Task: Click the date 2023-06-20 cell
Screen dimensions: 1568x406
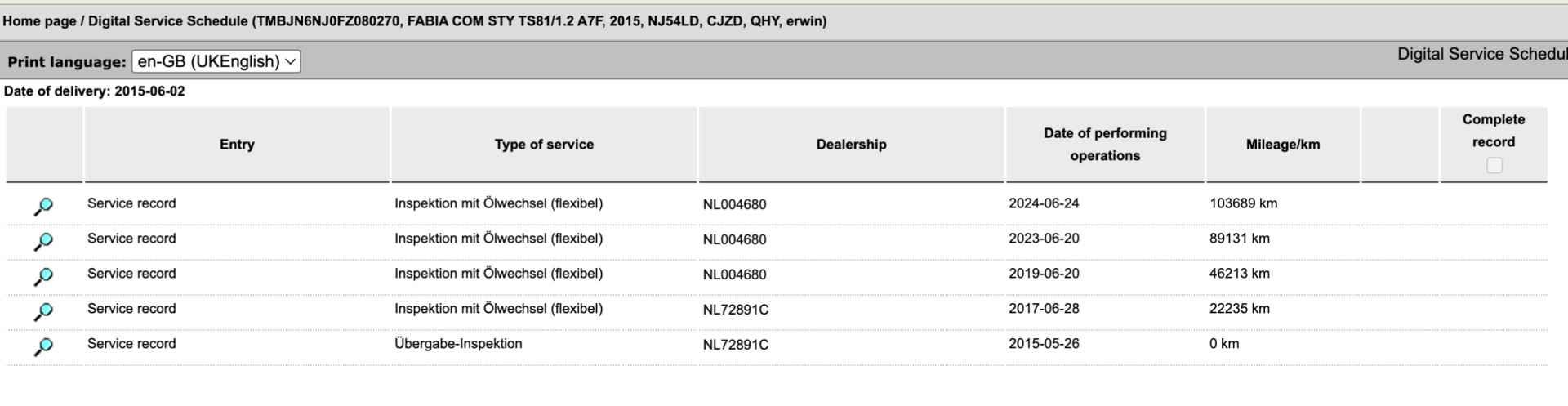Action: (x=1044, y=239)
